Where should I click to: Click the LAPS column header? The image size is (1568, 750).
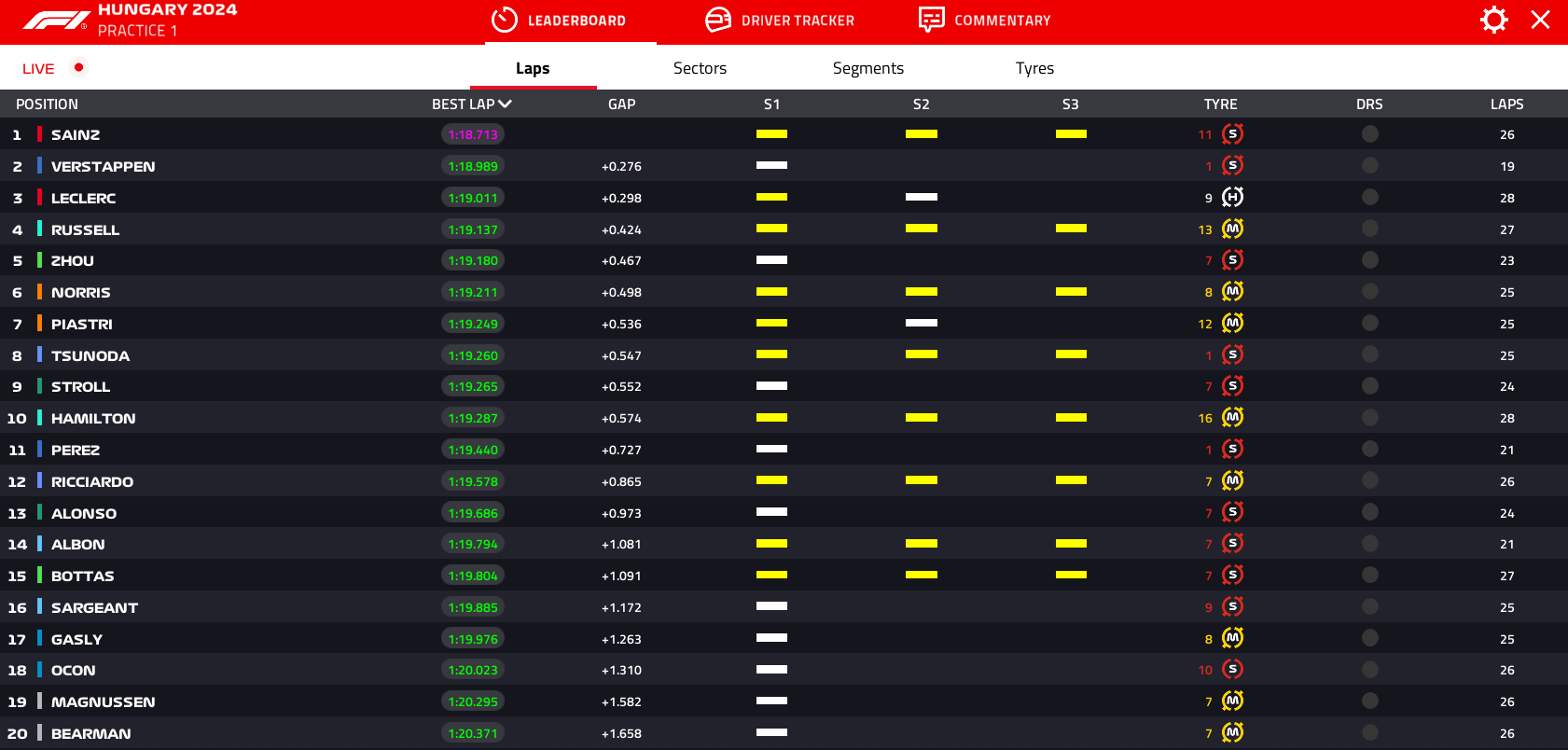(x=1506, y=104)
